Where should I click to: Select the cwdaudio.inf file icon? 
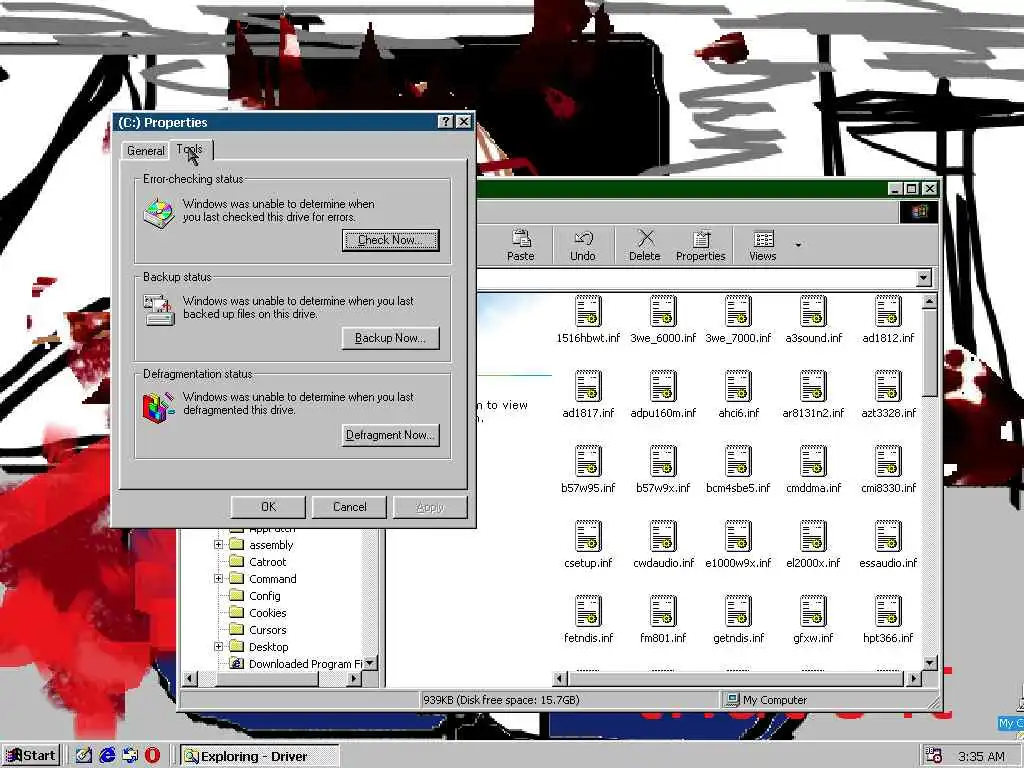(x=663, y=536)
